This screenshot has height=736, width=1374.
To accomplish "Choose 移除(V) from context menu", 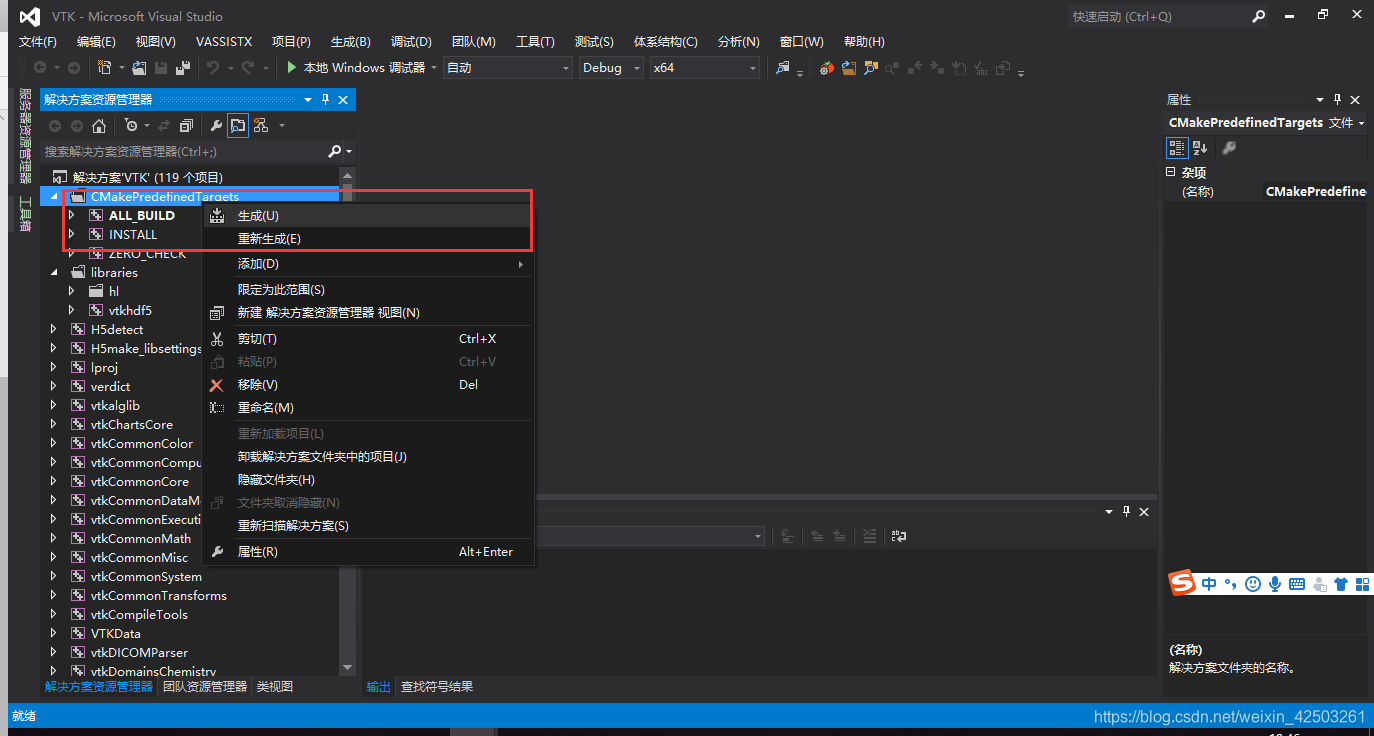I will 368,385.
